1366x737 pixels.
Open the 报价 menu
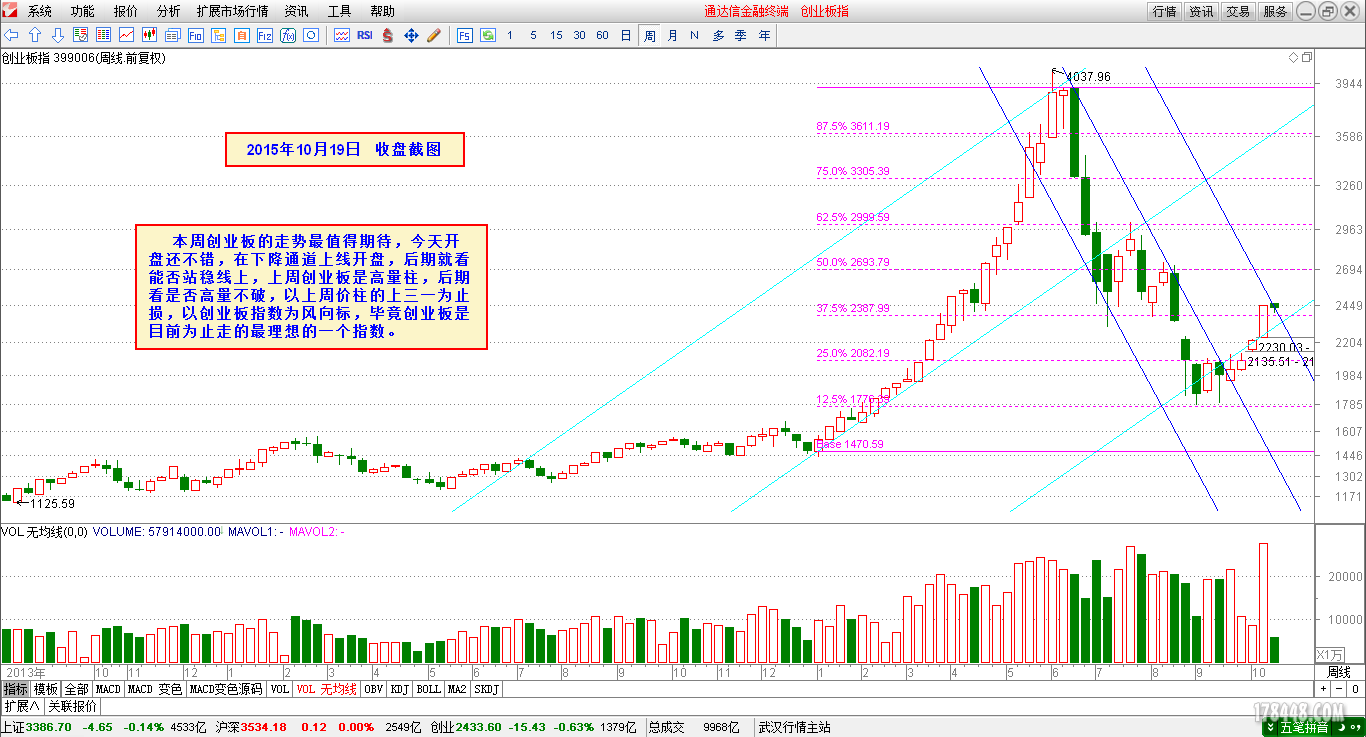coord(126,11)
